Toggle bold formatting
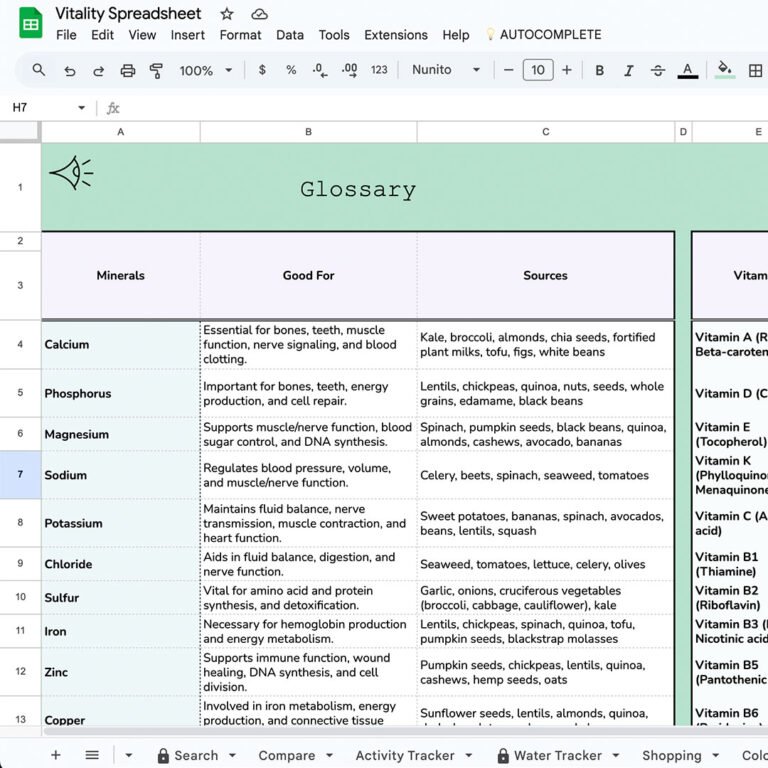The height and width of the screenshot is (768, 768). pyautogui.click(x=599, y=71)
